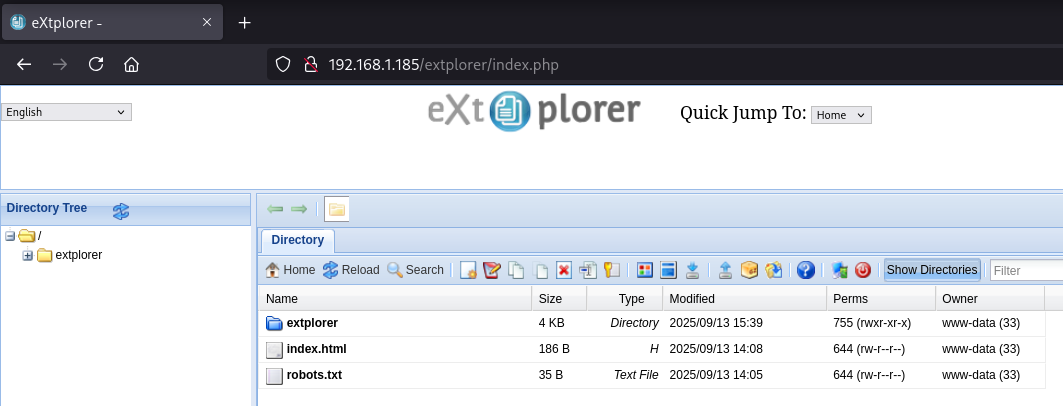Open the English language dropdown

tap(67, 112)
